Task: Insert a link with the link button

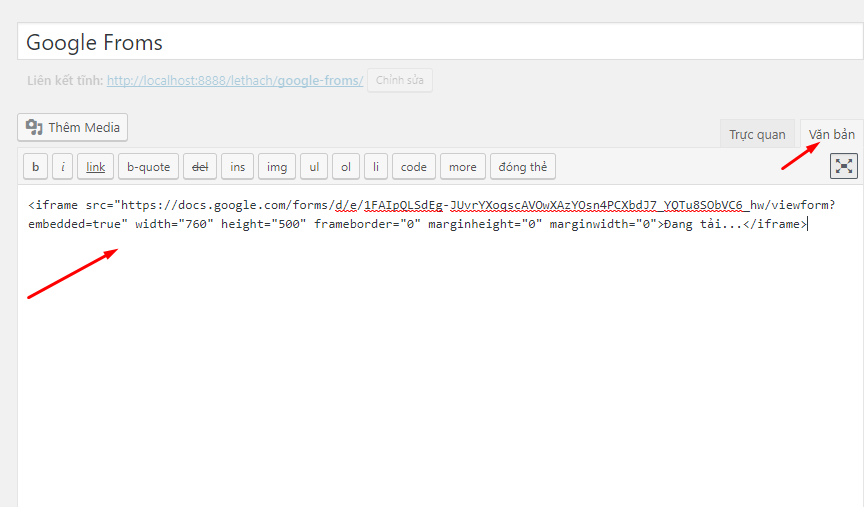Action: (95, 167)
